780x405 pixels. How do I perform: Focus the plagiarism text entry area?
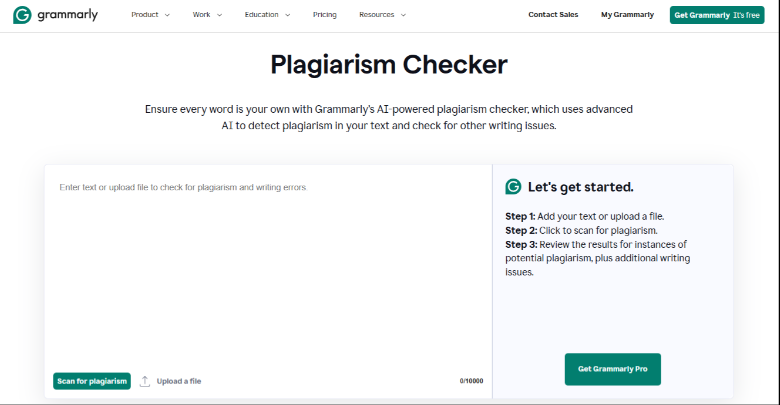[269, 269]
